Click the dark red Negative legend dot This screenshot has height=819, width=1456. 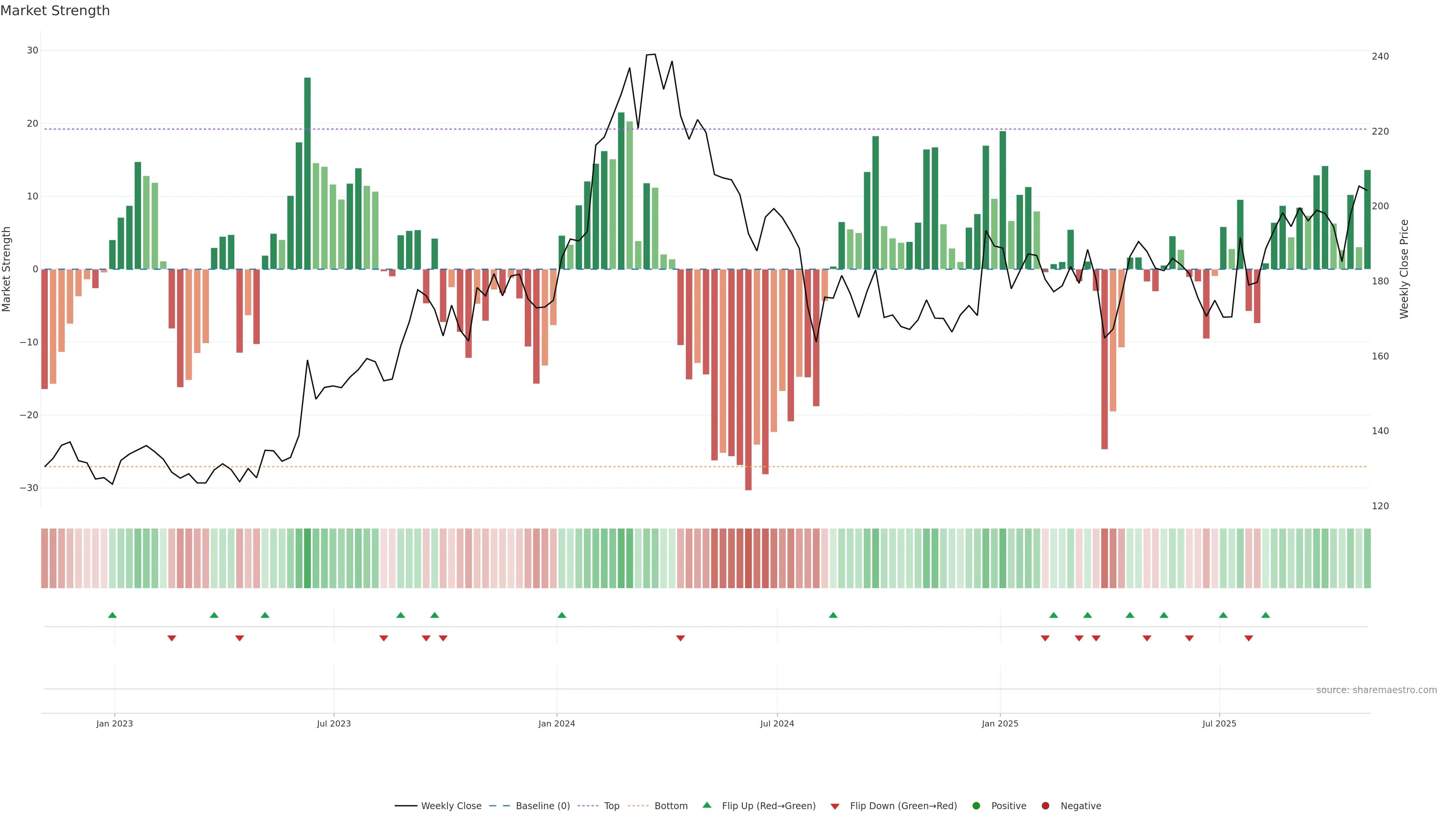coord(1045,805)
